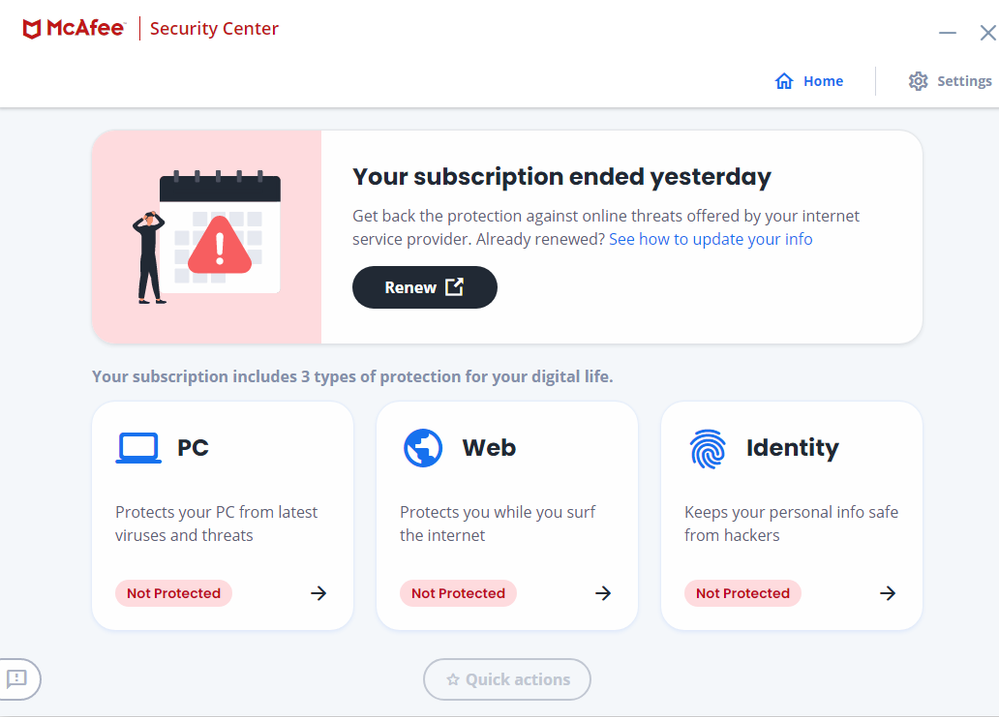
Task: Open the Settings menu label
Action: pyautogui.click(x=964, y=81)
